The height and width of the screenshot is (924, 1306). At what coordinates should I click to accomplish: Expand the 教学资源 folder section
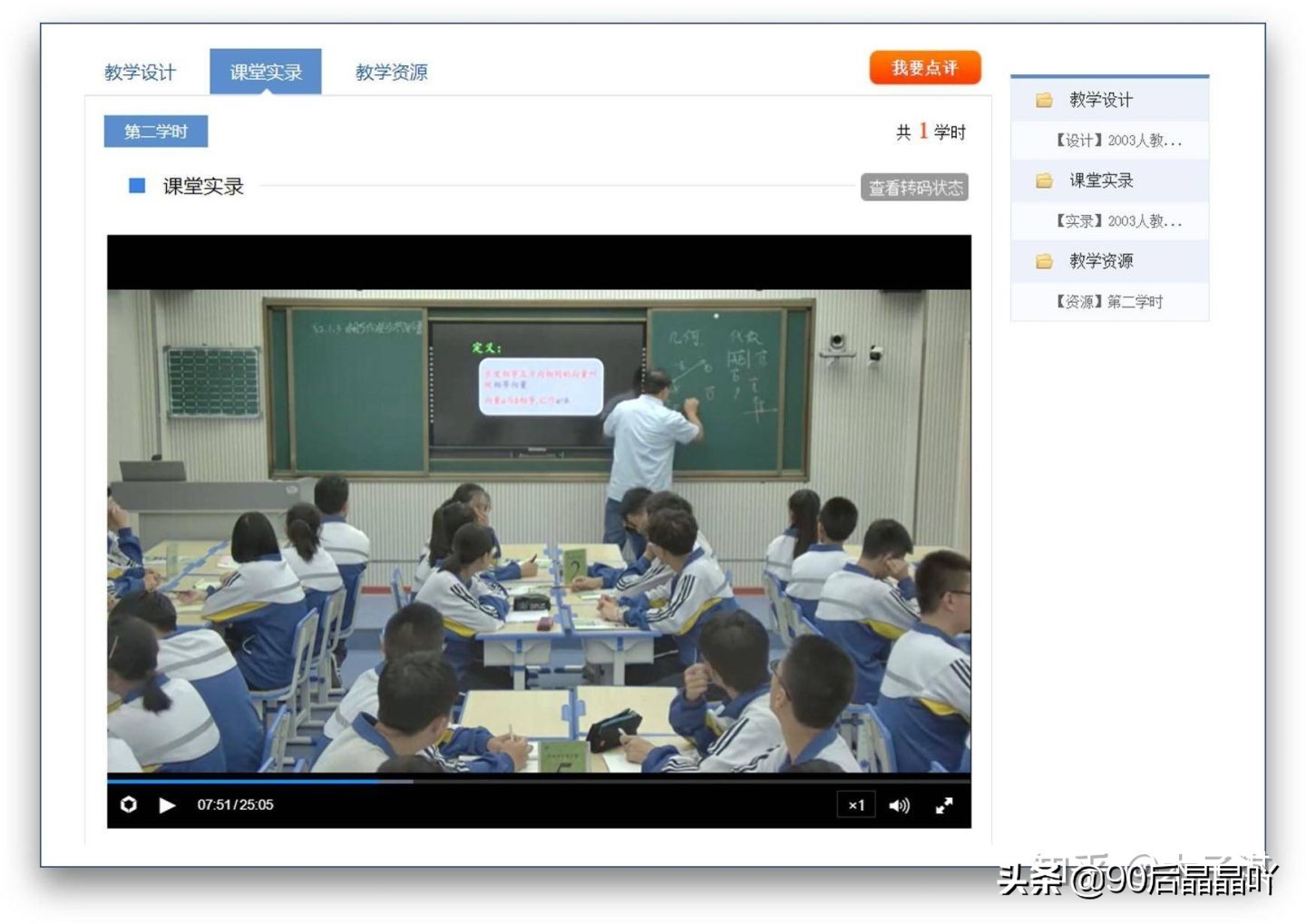coord(1099,261)
